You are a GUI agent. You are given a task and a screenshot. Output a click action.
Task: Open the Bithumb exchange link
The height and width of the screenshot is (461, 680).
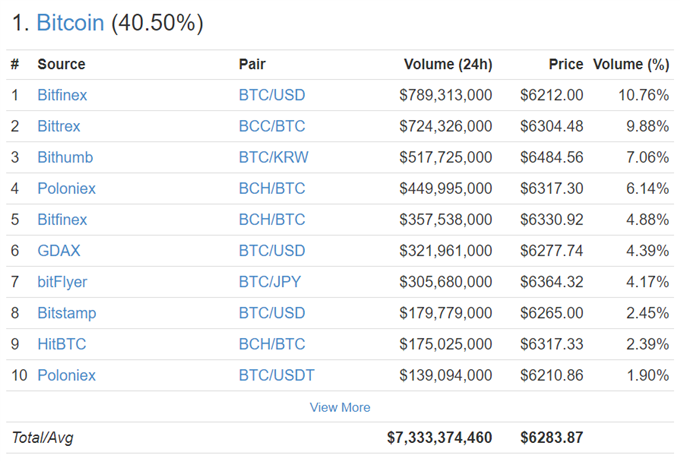(x=65, y=157)
